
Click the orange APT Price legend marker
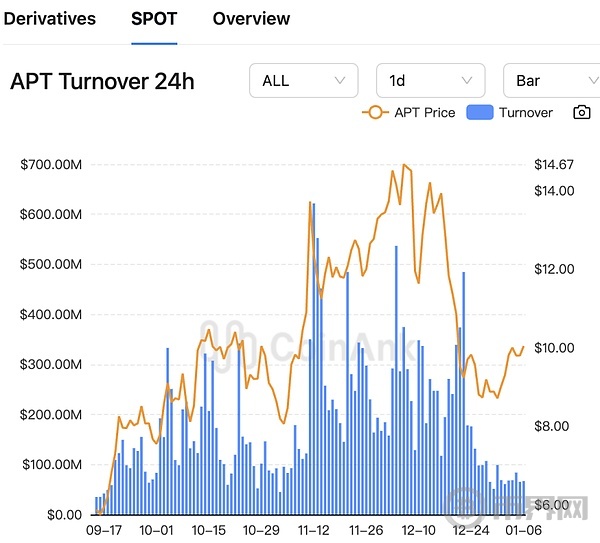pos(375,113)
